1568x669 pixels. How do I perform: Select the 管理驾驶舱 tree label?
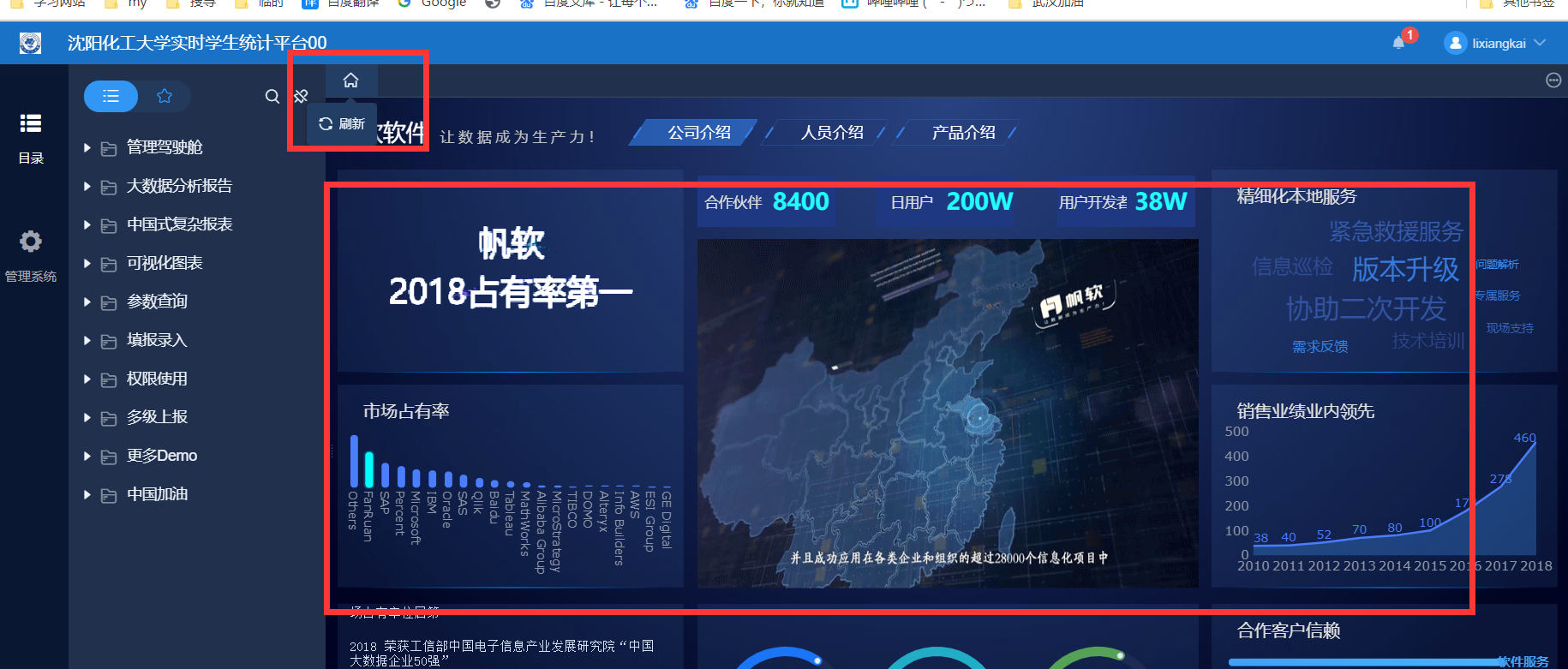click(165, 147)
